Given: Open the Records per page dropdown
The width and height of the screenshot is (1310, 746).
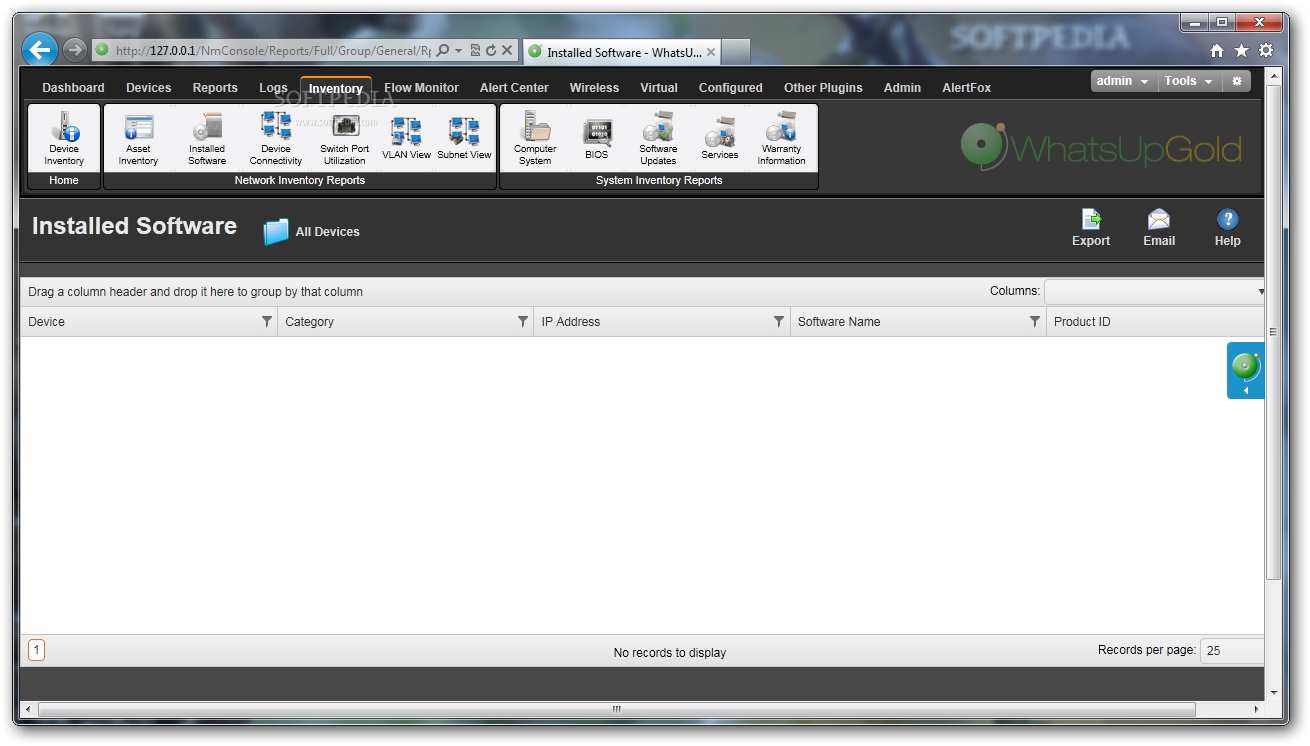Looking at the screenshot, I should click(1233, 650).
